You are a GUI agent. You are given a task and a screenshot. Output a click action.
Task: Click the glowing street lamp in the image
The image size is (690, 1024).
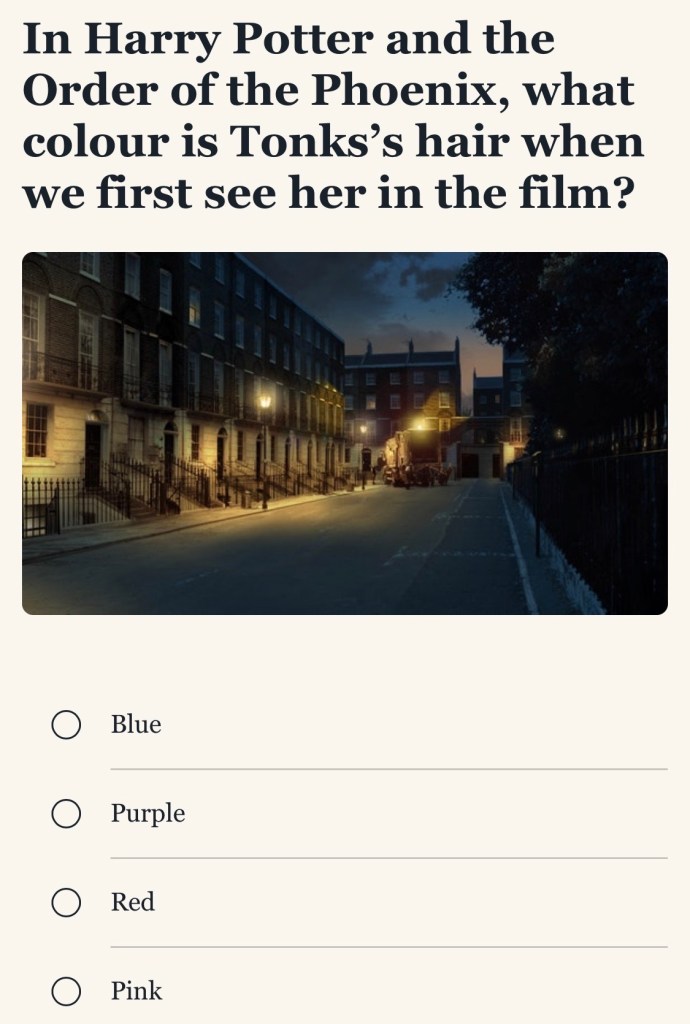click(x=265, y=402)
